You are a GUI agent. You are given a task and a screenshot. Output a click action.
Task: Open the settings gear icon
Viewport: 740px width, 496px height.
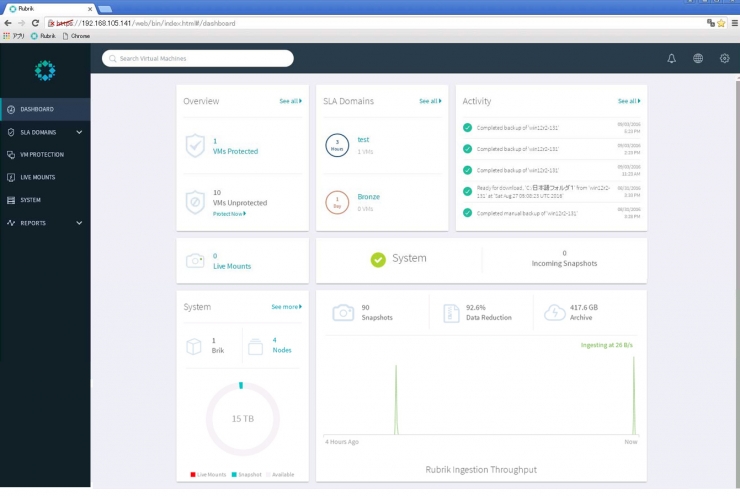click(x=725, y=59)
